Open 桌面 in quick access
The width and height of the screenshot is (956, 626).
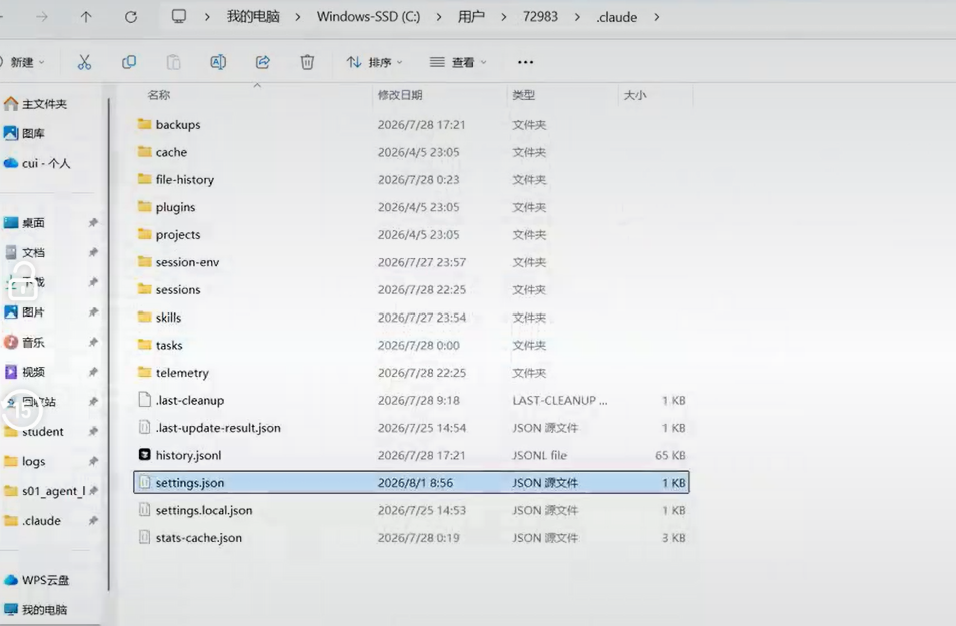[24, 222]
